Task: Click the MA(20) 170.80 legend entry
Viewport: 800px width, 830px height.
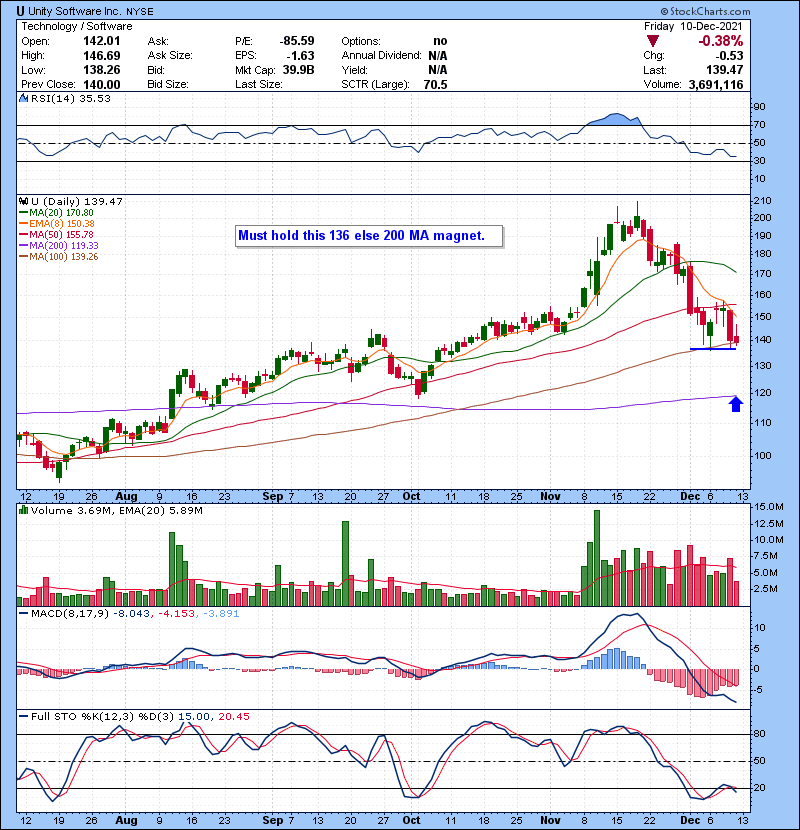Action: pyautogui.click(x=62, y=213)
